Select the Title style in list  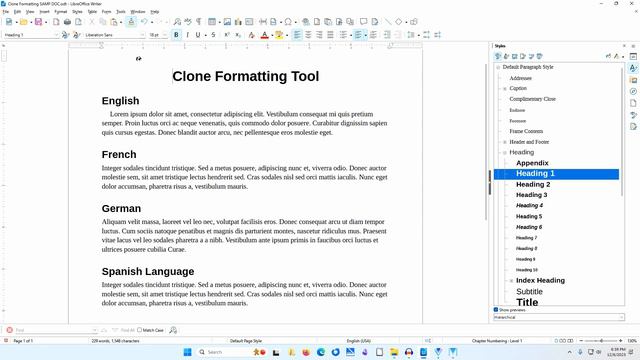pyautogui.click(x=527, y=302)
